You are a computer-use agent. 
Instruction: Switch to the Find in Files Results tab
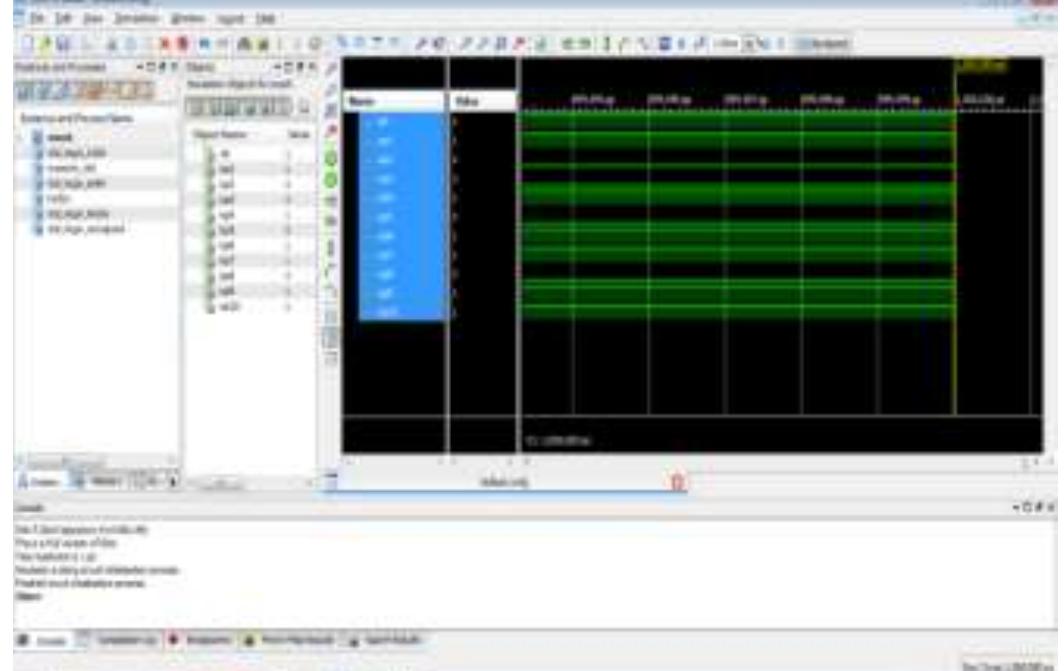(x=290, y=640)
